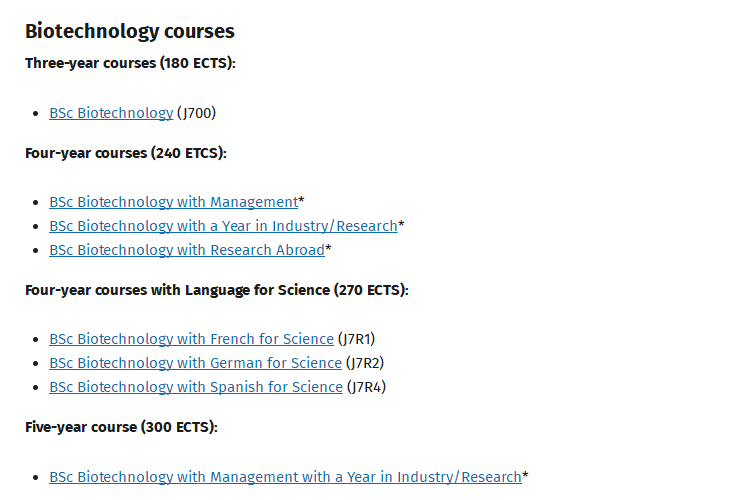
Task: Click the Four-year courses (240 ETCS) subheading
Action: pyautogui.click(x=126, y=153)
